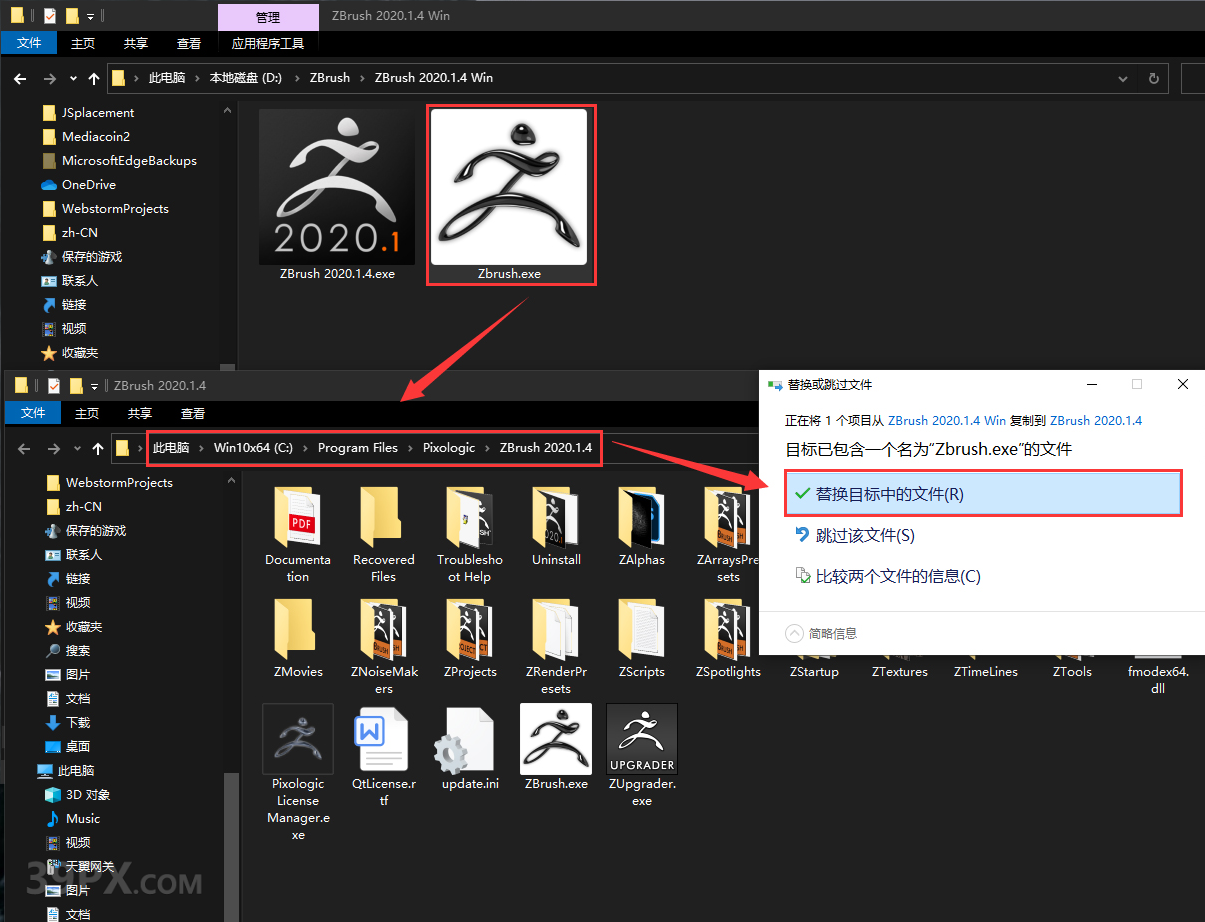The image size is (1205, 922).
Task: Select the ZTextures folder label
Action: click(x=900, y=672)
